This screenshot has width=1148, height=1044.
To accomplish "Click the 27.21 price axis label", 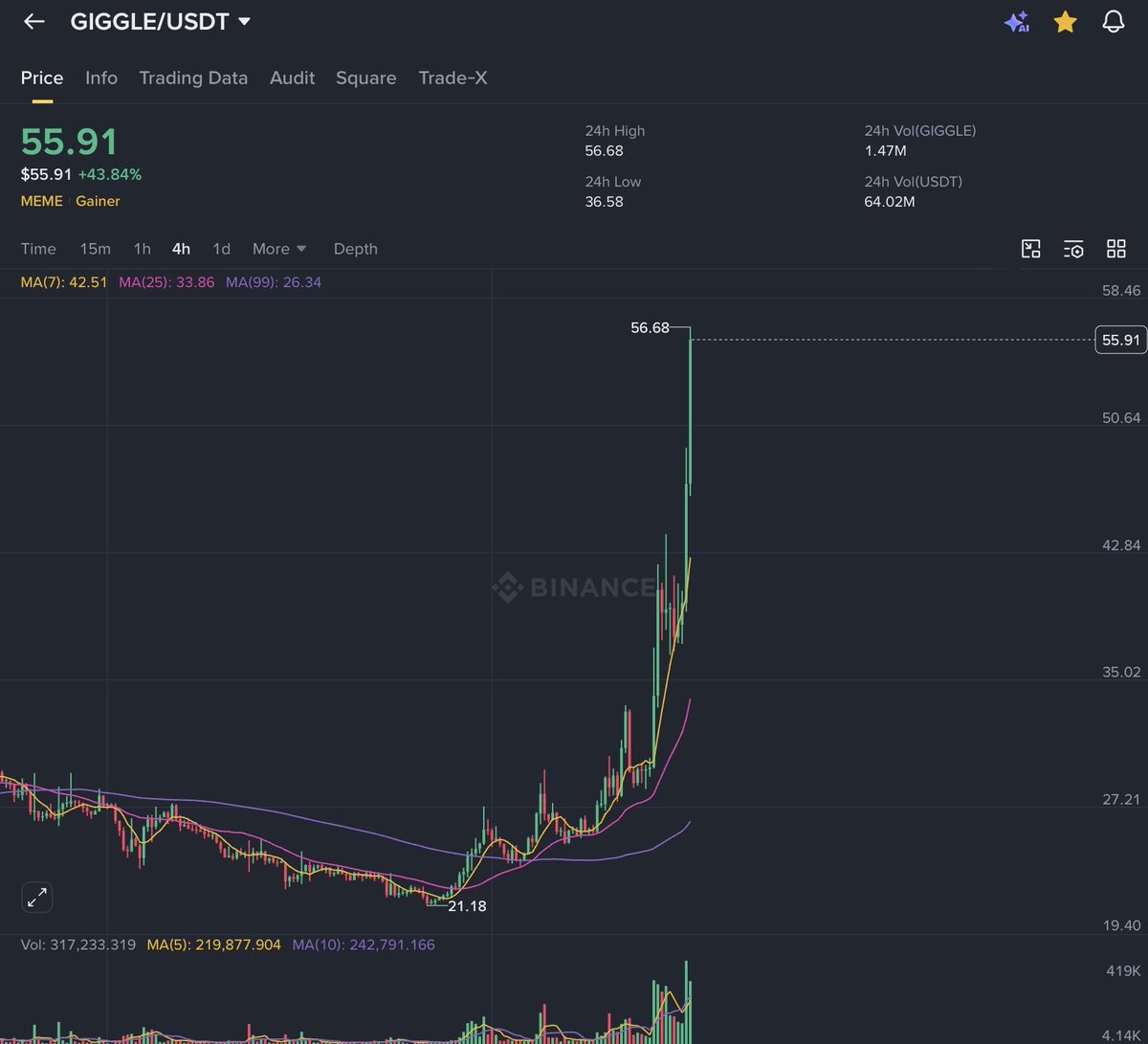I will pyautogui.click(x=1121, y=798).
